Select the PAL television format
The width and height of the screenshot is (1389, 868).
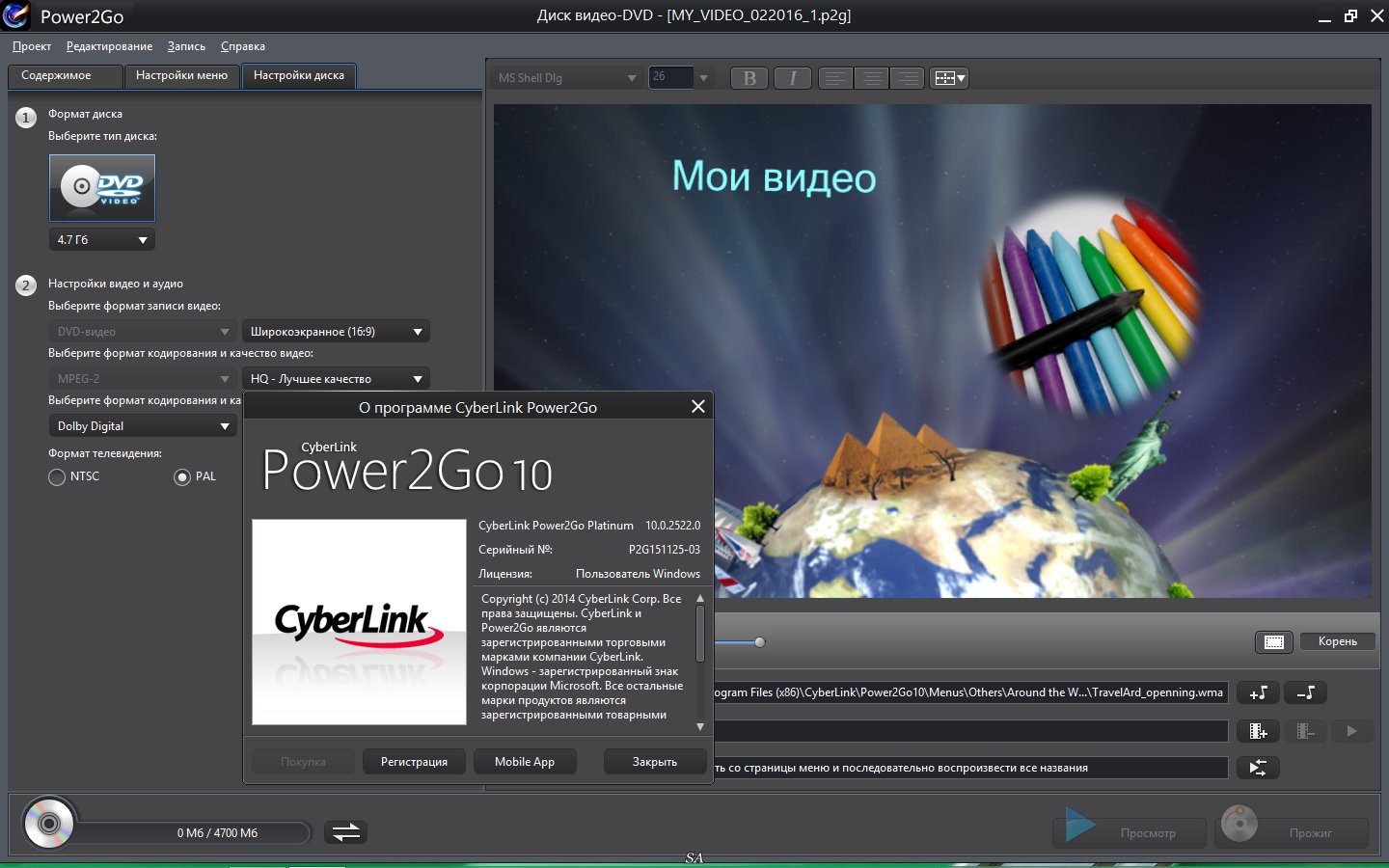point(182,477)
